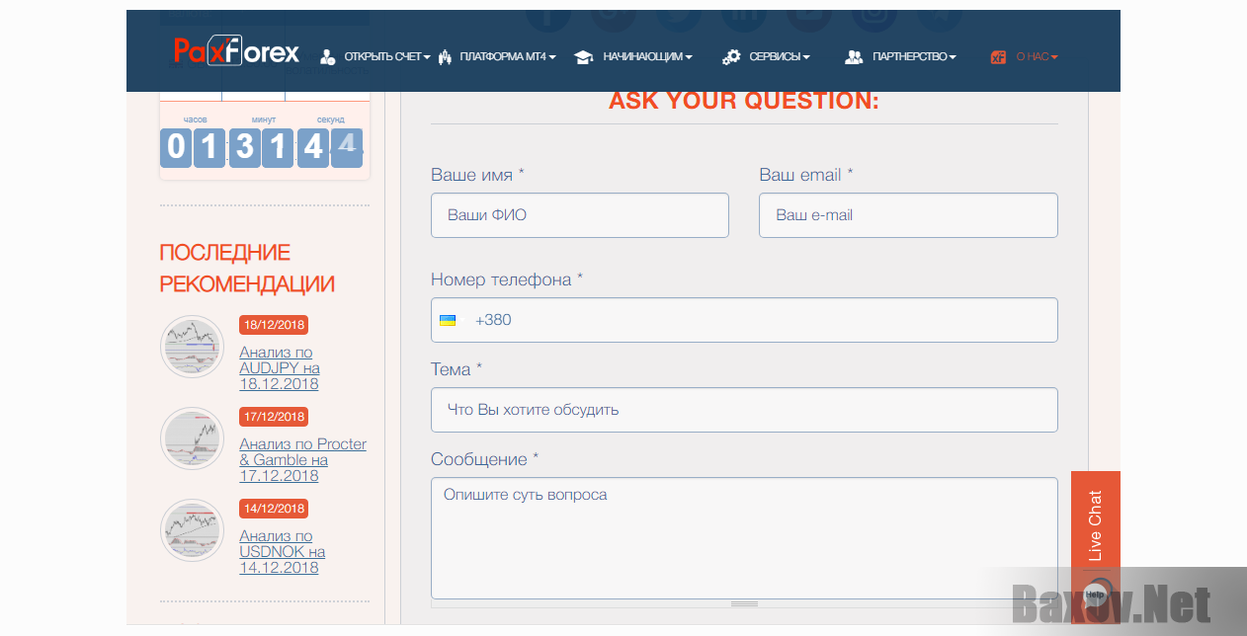Click the About Us XF icon

[998, 57]
